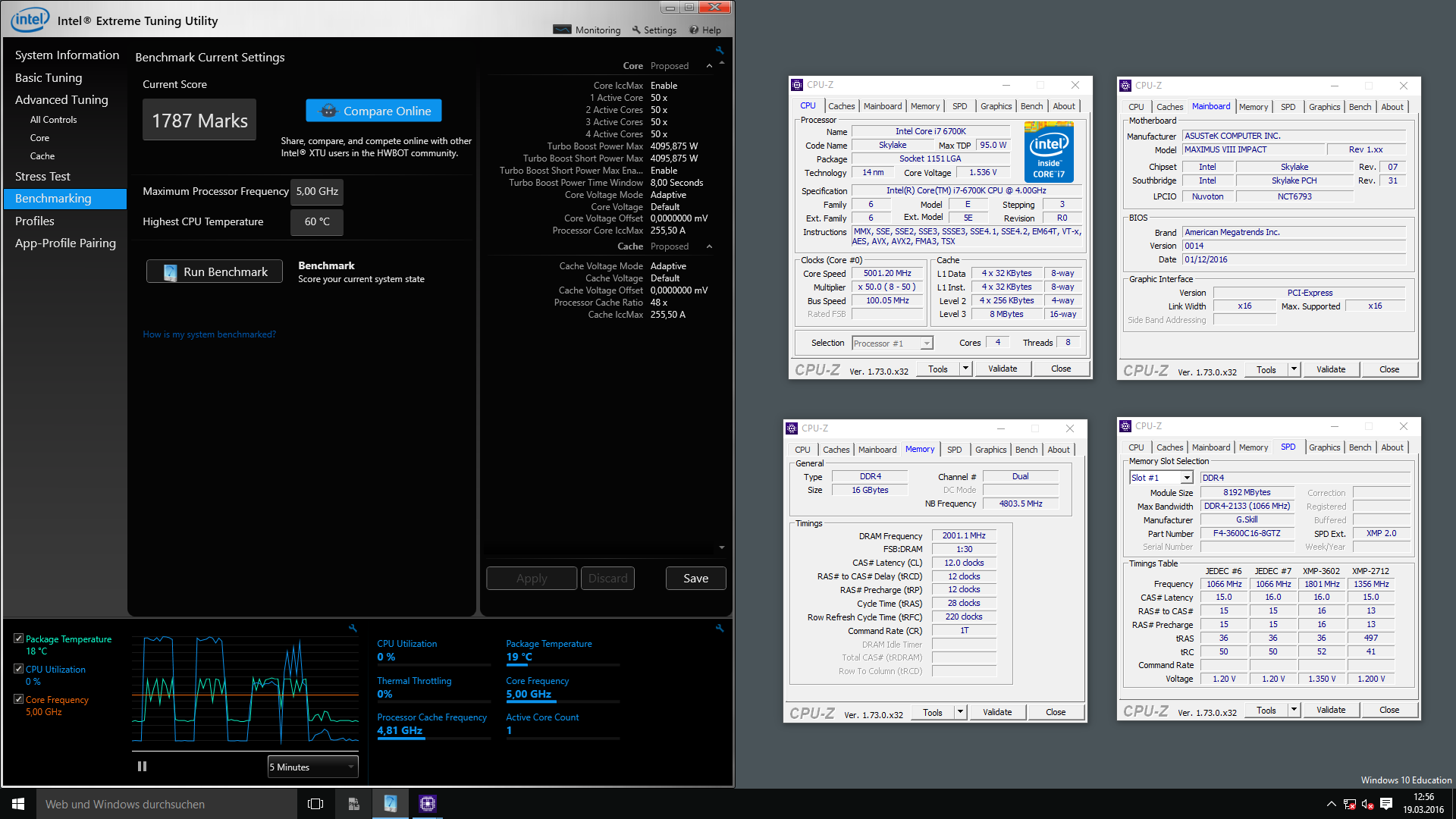This screenshot has width=1456, height=819.
Task: Click the Help question mark icon
Action: (x=694, y=30)
